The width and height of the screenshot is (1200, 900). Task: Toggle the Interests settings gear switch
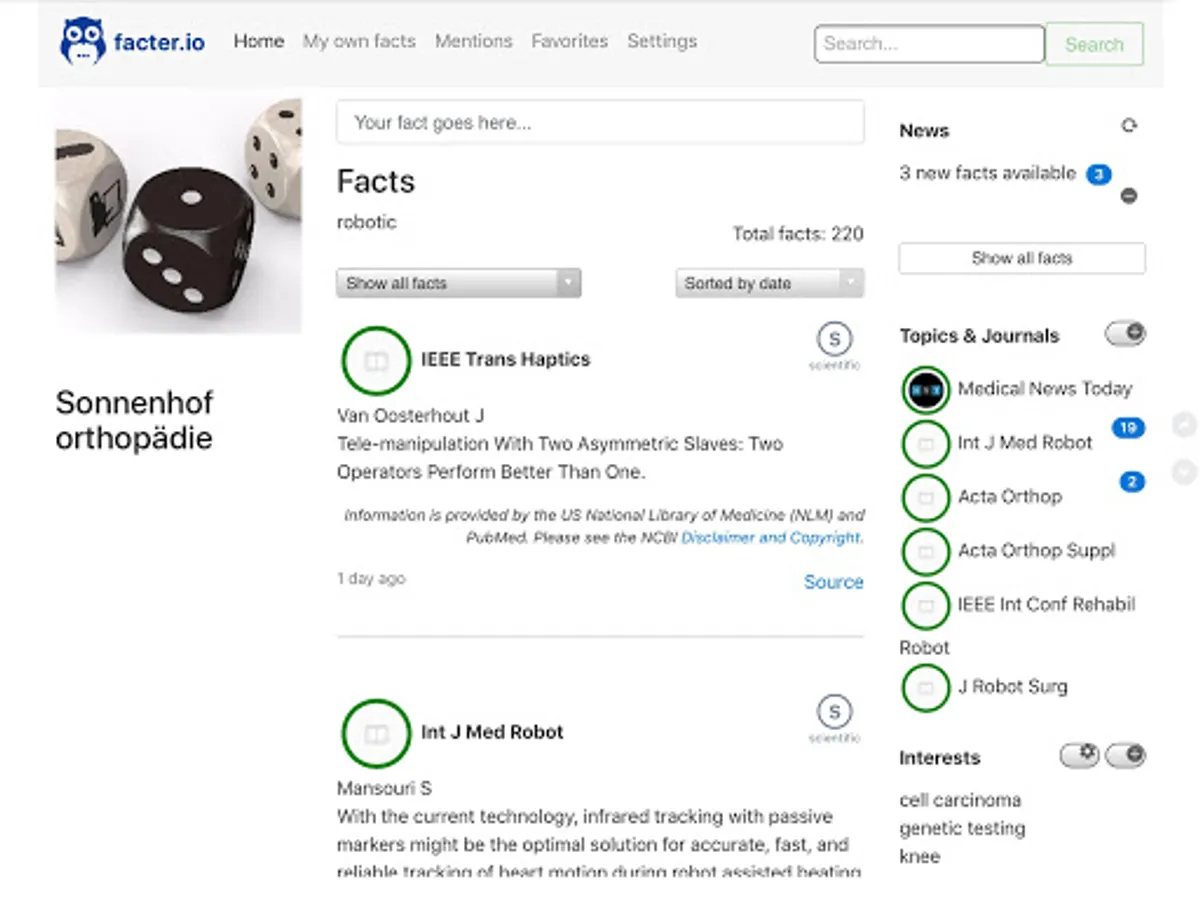(x=1079, y=756)
